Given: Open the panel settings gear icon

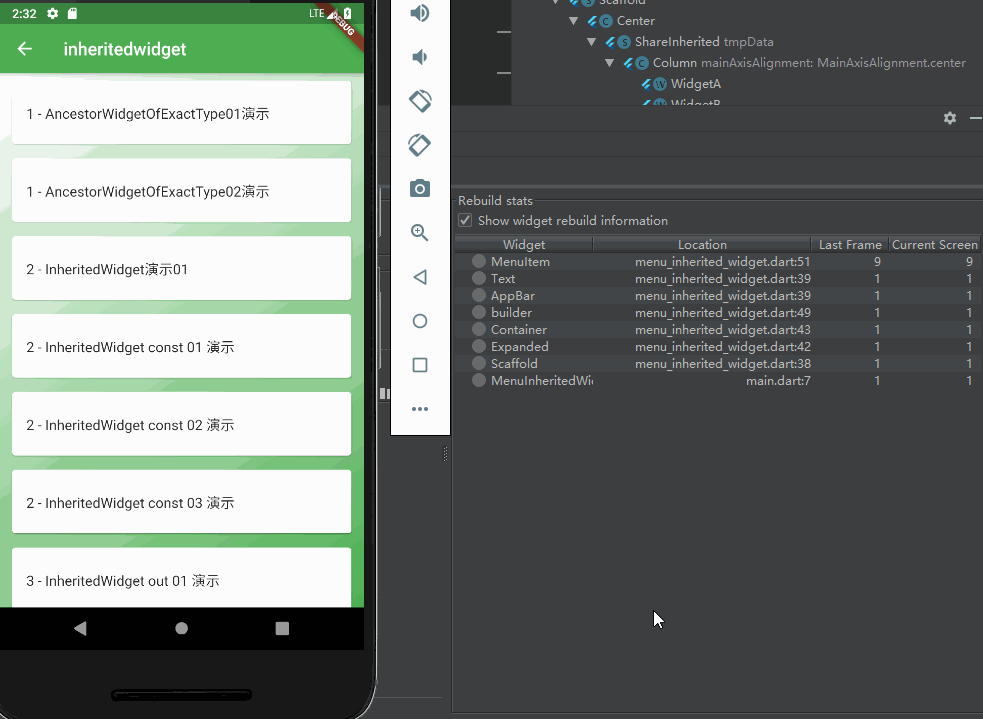Looking at the screenshot, I should pos(950,118).
